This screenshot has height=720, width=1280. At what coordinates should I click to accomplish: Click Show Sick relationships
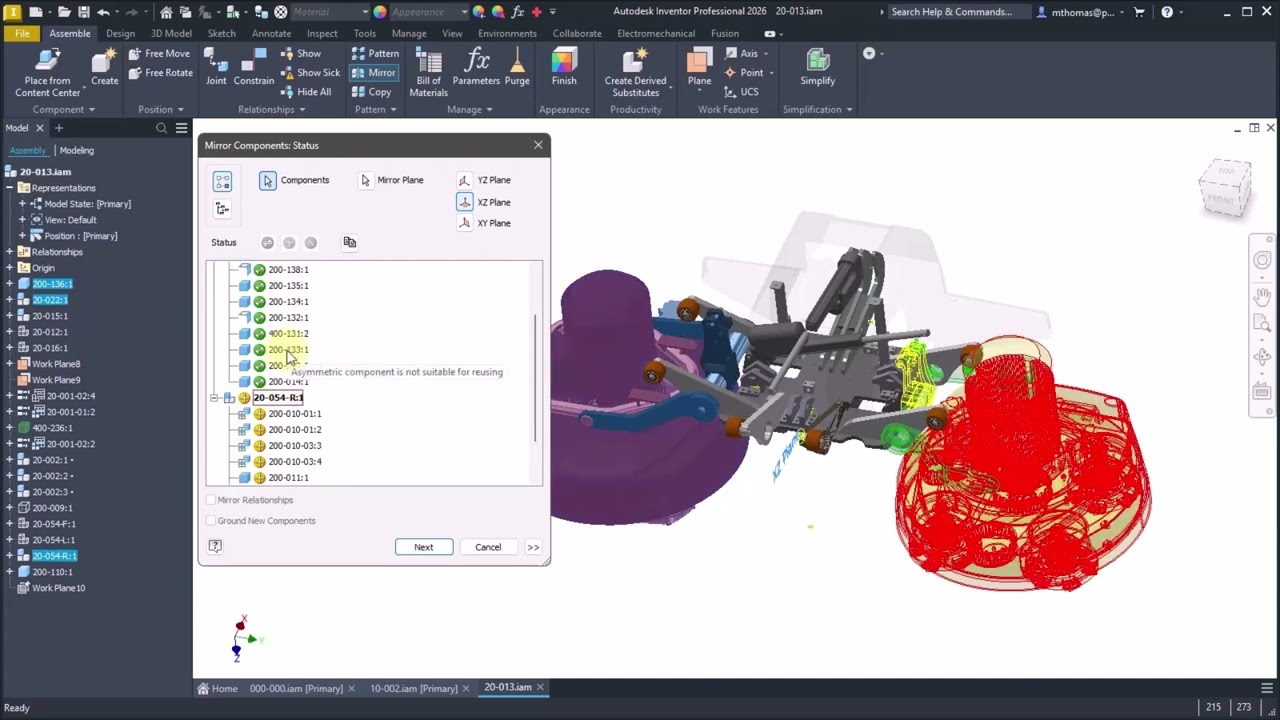click(x=310, y=72)
